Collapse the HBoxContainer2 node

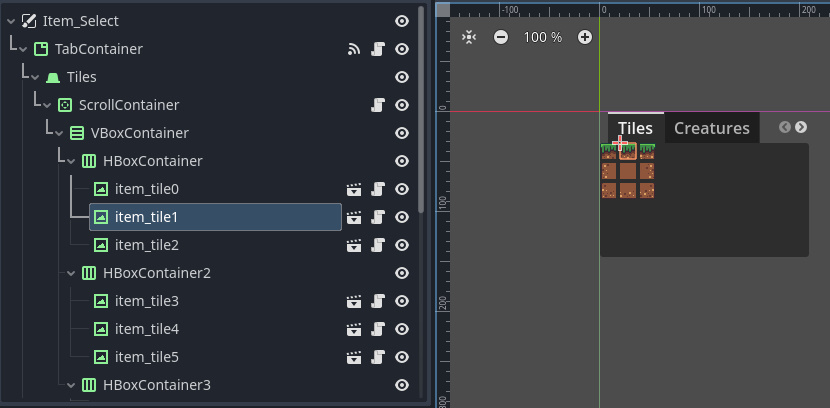pos(71,274)
